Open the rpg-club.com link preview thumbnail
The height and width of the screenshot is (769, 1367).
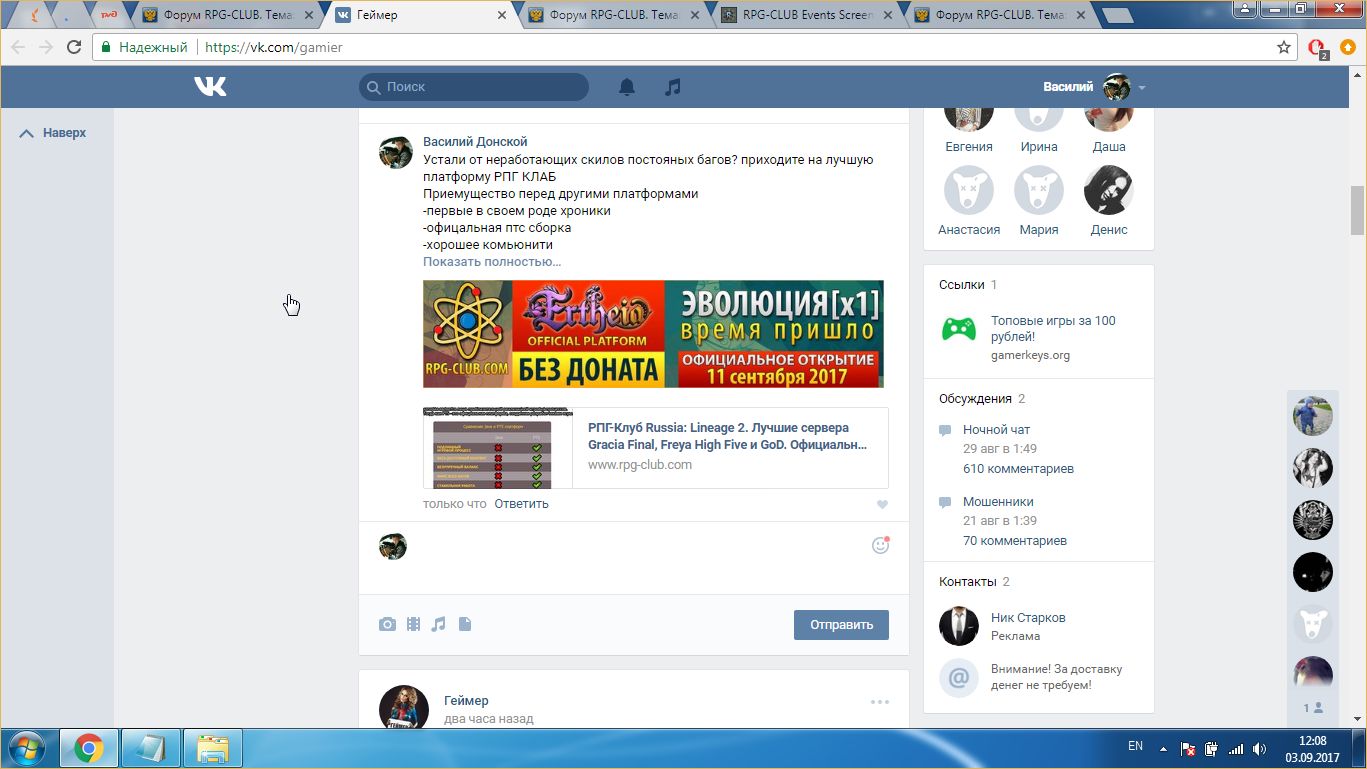pyautogui.click(x=498, y=448)
